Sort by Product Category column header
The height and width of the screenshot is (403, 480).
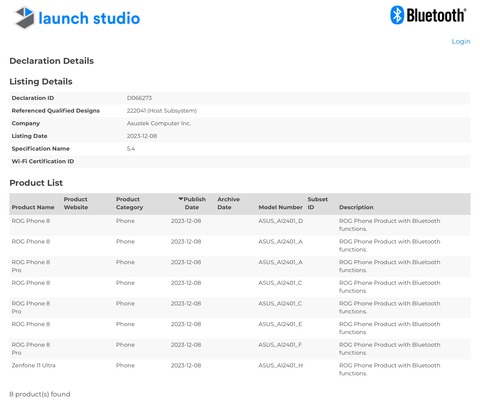129,203
